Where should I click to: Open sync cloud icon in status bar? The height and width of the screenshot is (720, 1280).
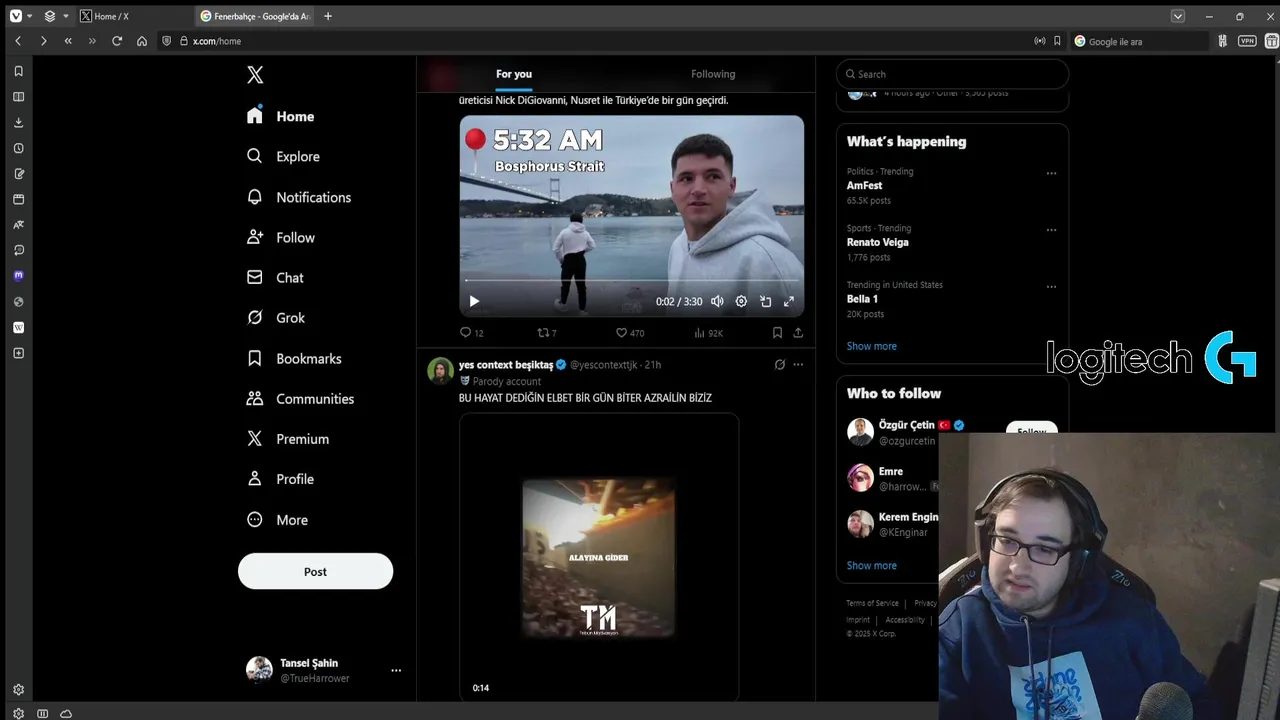point(66,714)
